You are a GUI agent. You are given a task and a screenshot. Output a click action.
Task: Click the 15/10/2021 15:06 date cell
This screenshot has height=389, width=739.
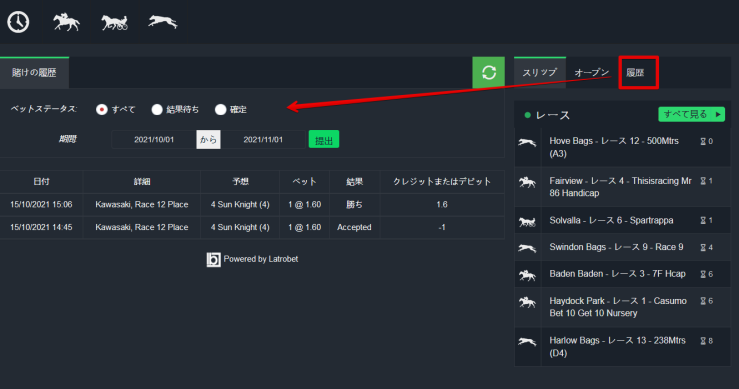41,205
